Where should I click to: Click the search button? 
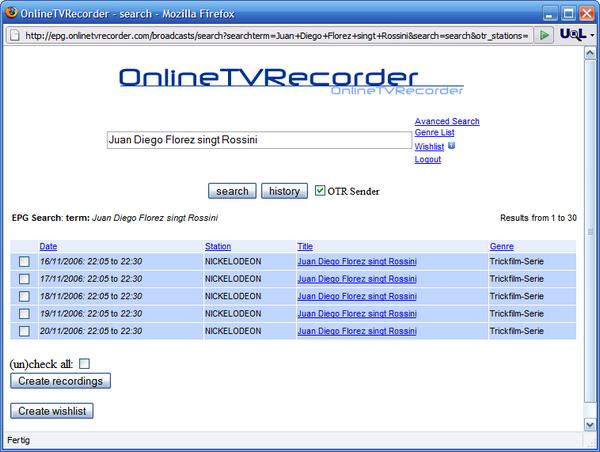click(232, 191)
